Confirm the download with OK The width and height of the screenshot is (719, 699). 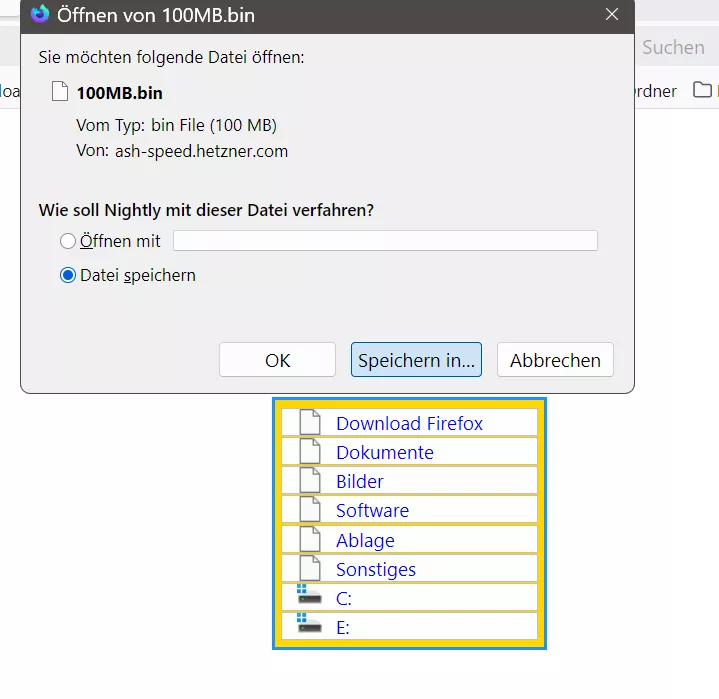[277, 360]
